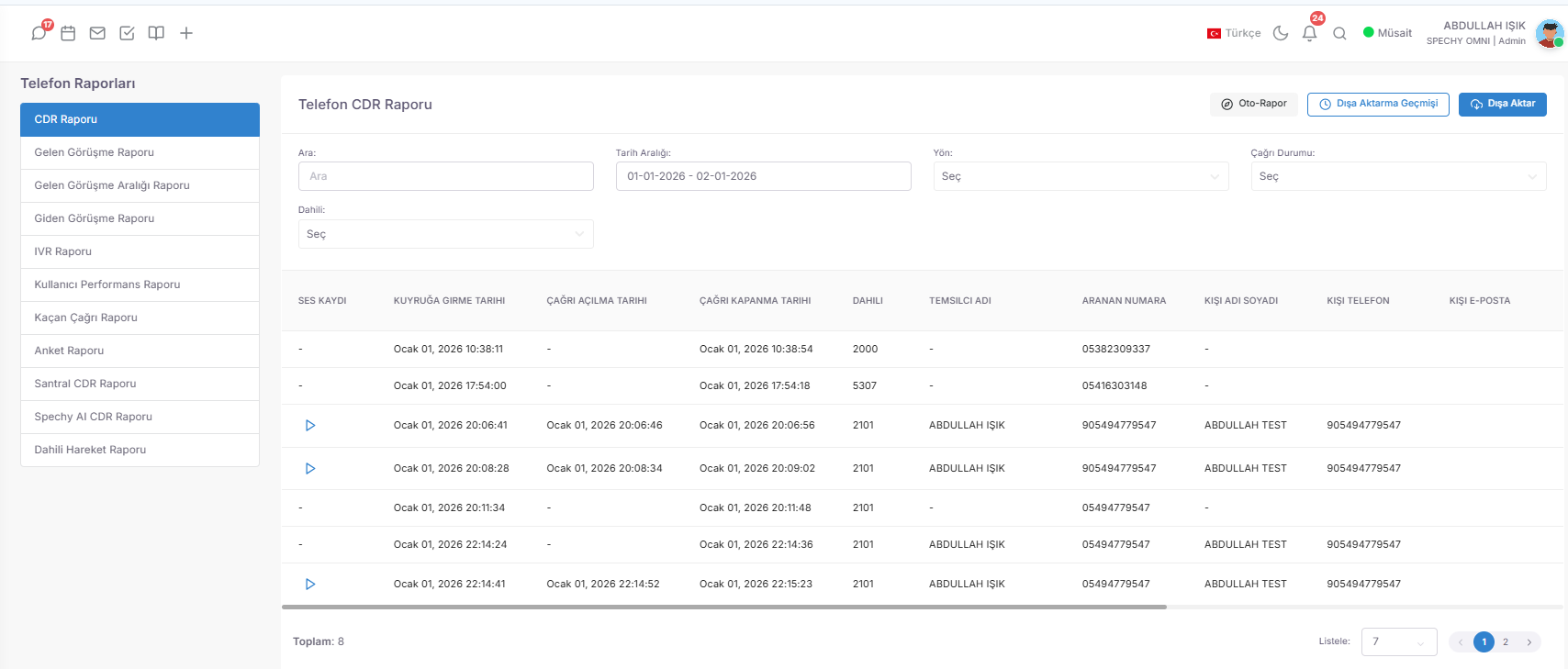Switch language via Türkçe flag
Screen dimensions: 1568x669
1234,33
